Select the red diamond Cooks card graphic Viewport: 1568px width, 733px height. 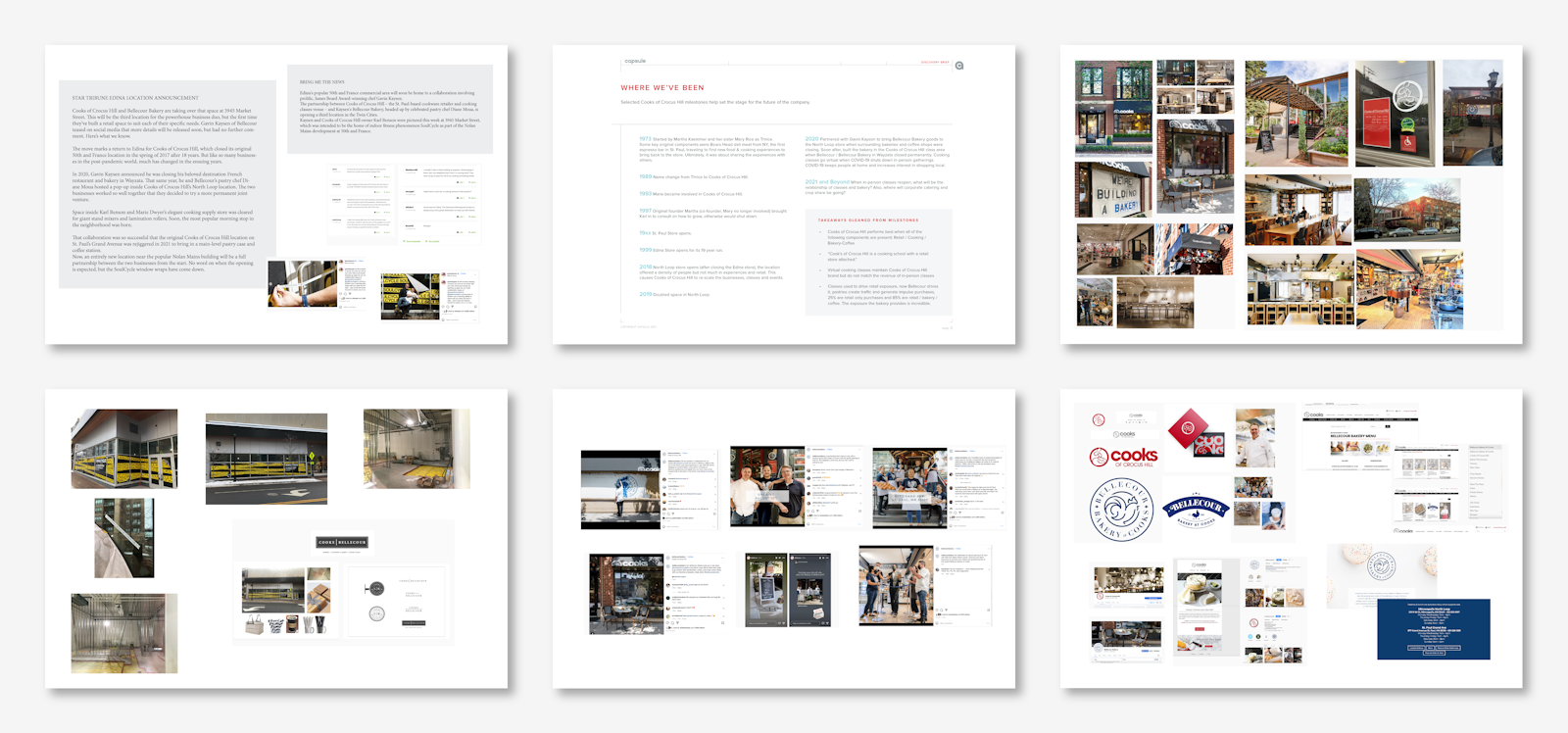pos(1187,428)
